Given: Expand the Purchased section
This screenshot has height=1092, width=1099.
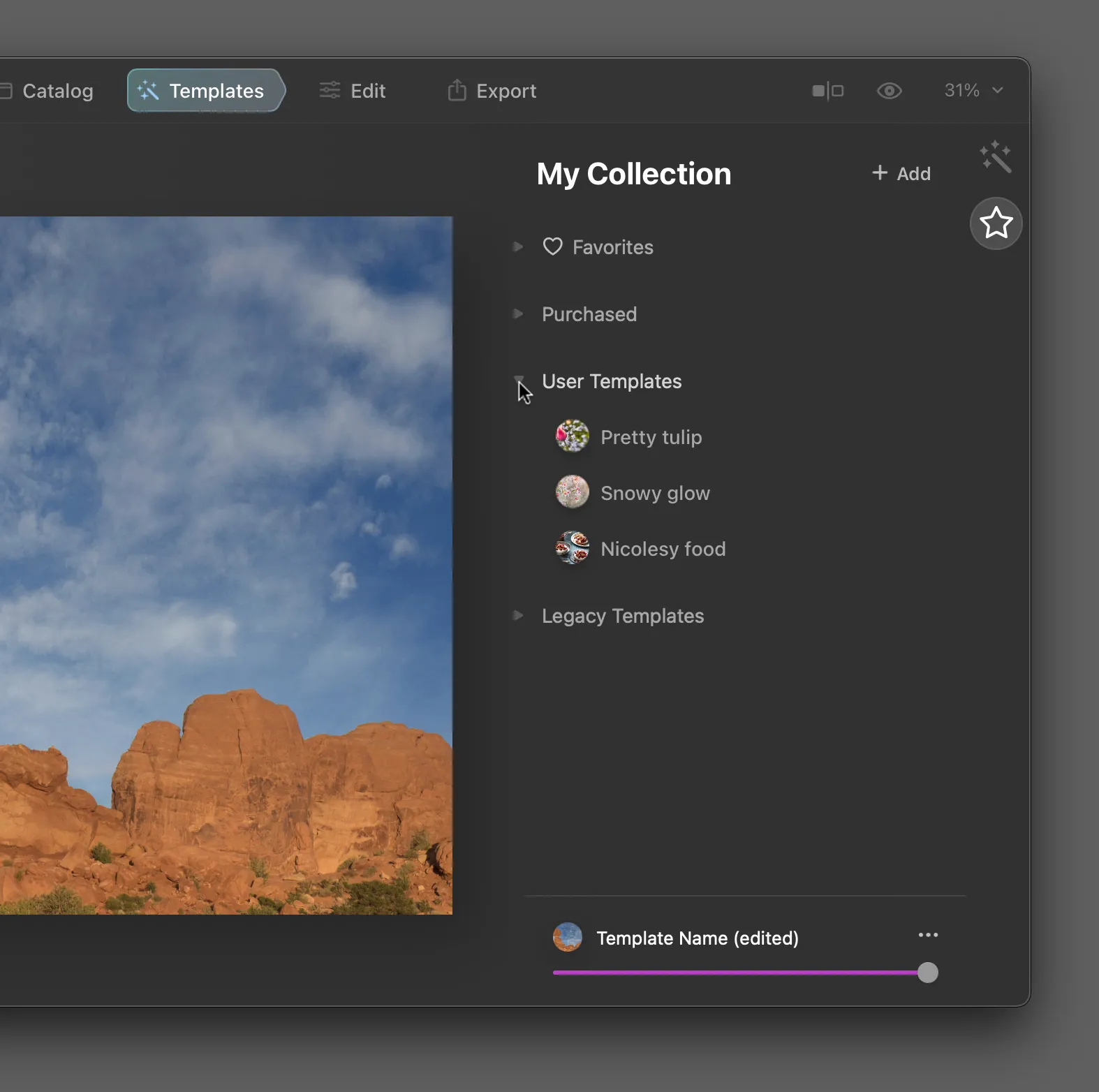Looking at the screenshot, I should 518,313.
